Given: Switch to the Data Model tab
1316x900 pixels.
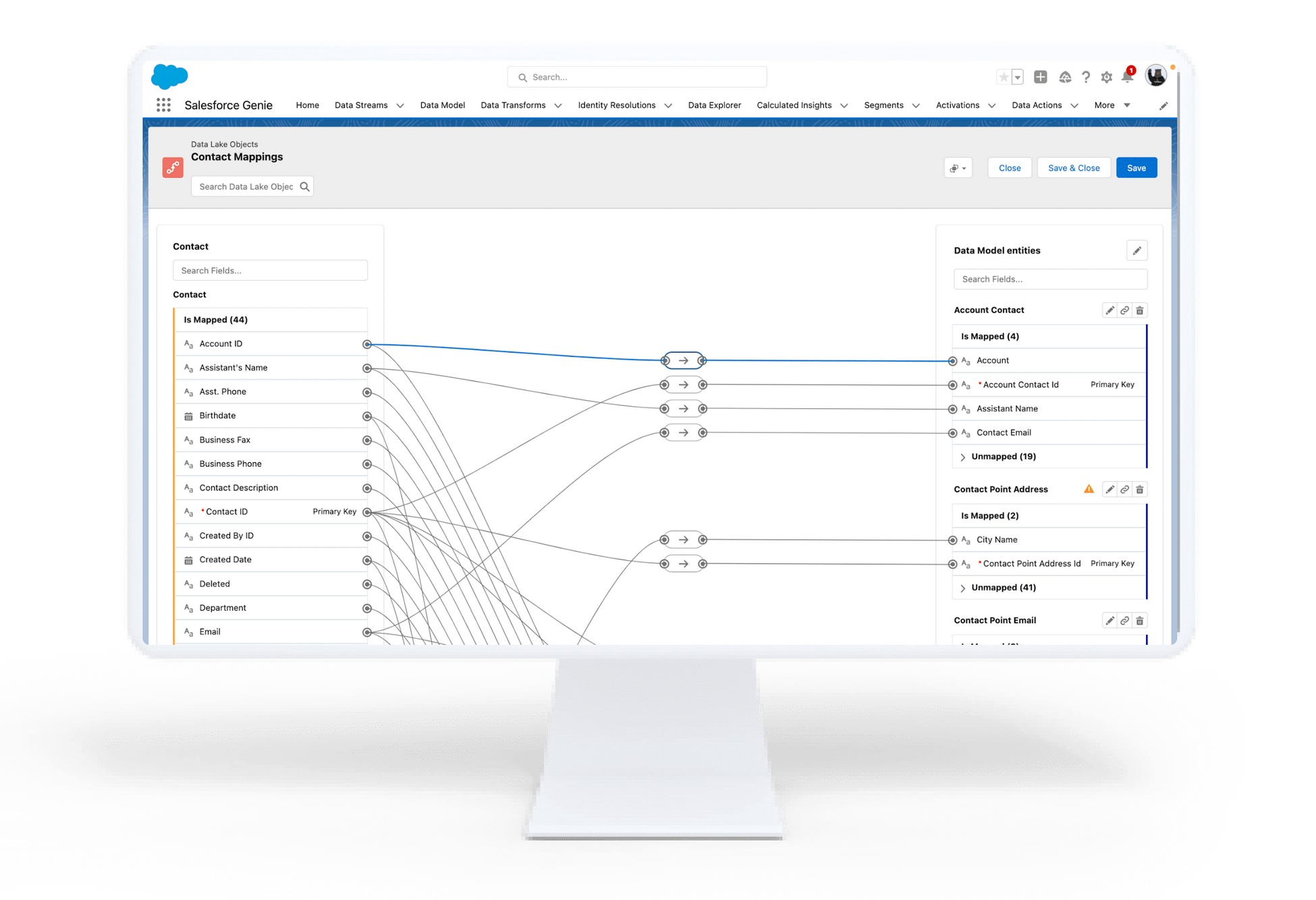Looking at the screenshot, I should pyautogui.click(x=442, y=105).
